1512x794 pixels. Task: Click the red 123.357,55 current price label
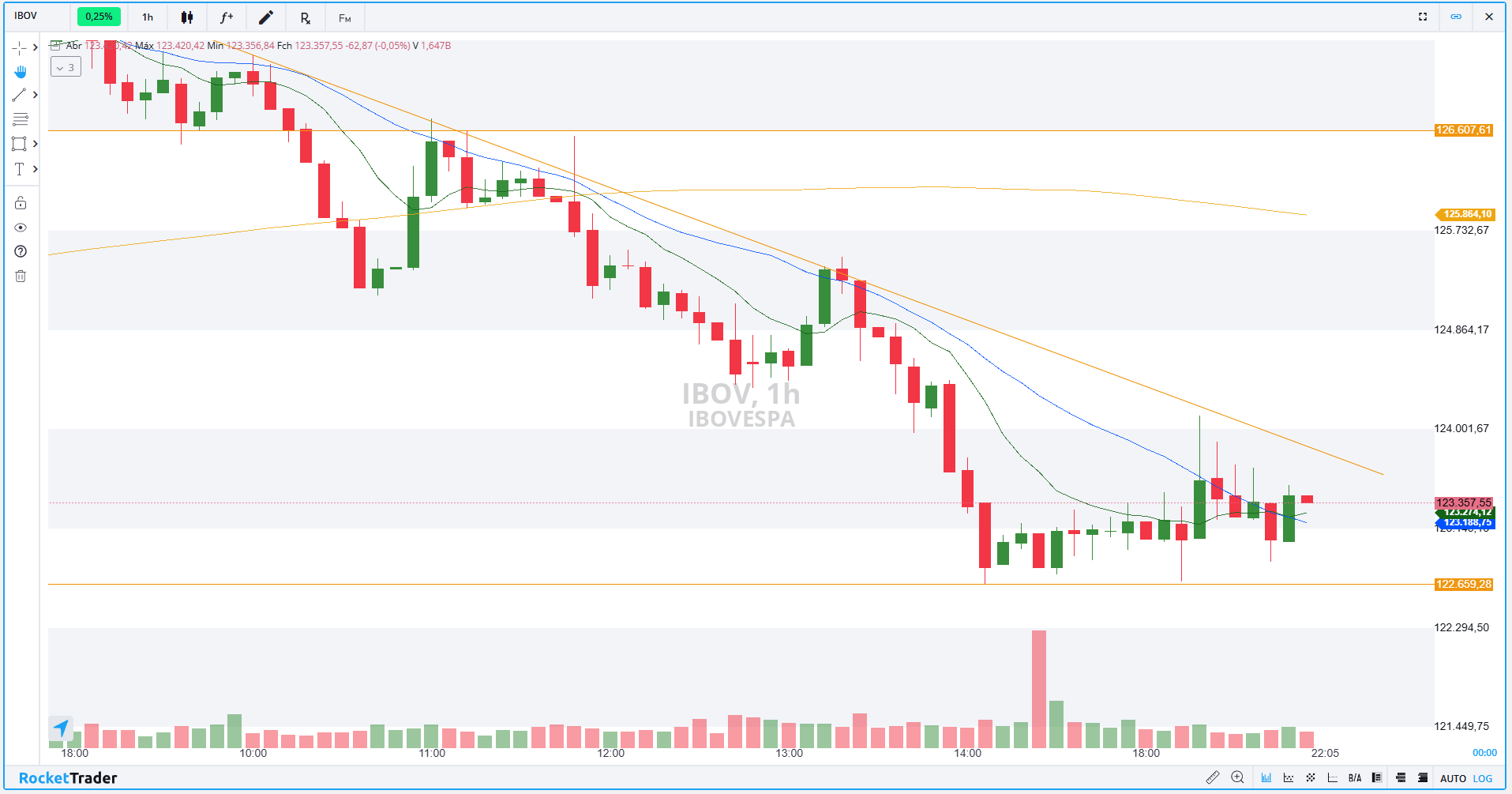tap(1464, 502)
